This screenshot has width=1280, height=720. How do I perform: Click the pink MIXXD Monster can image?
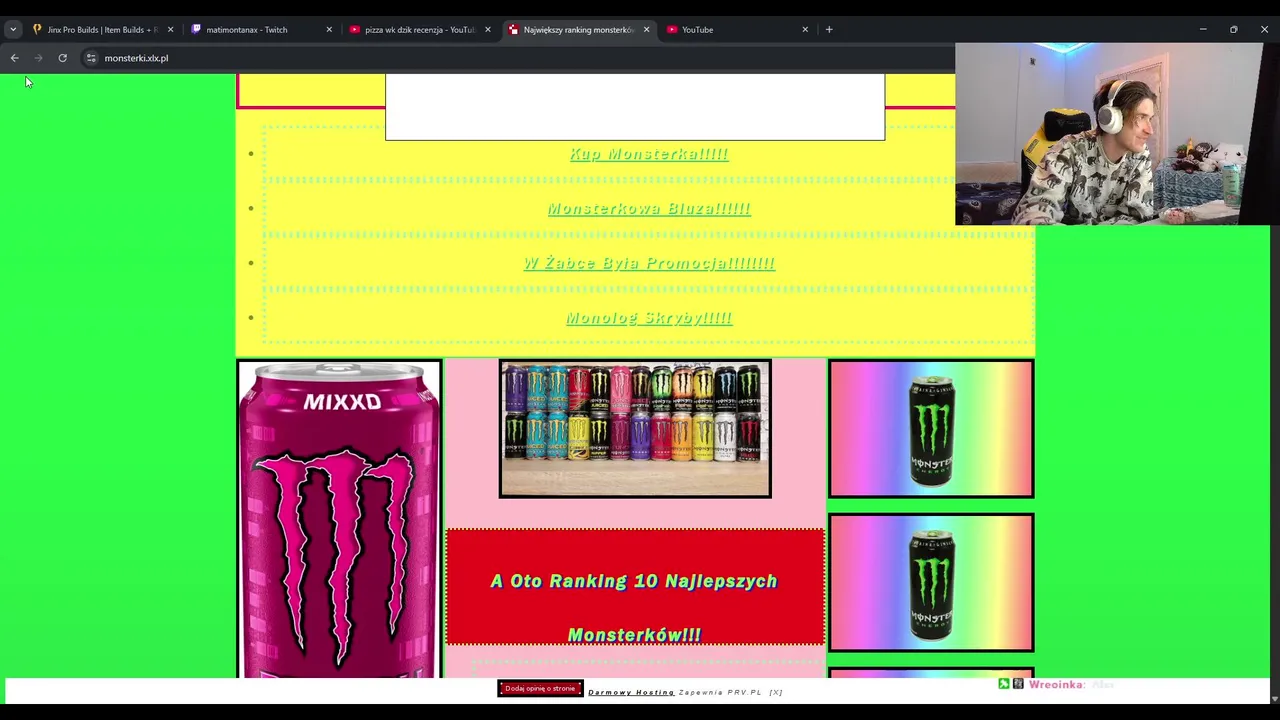coord(339,519)
